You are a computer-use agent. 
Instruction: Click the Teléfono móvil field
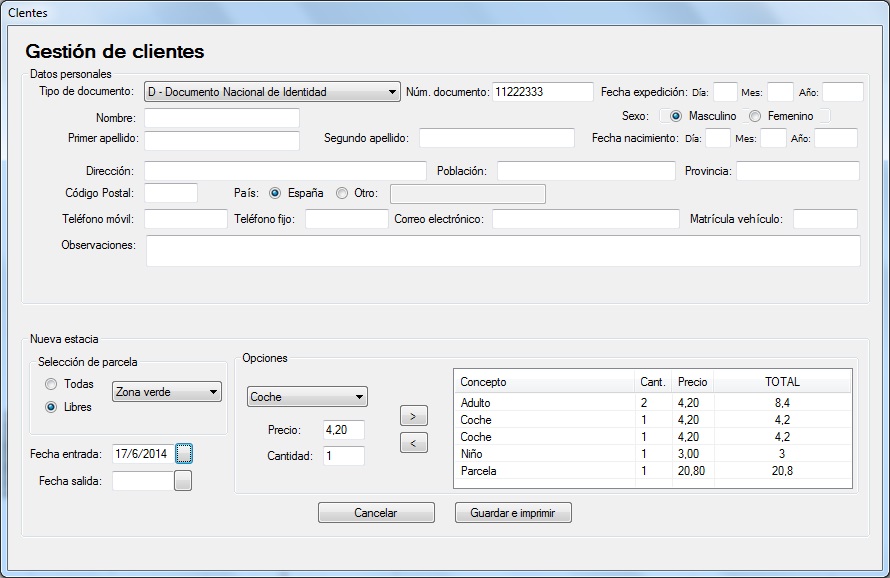click(186, 219)
